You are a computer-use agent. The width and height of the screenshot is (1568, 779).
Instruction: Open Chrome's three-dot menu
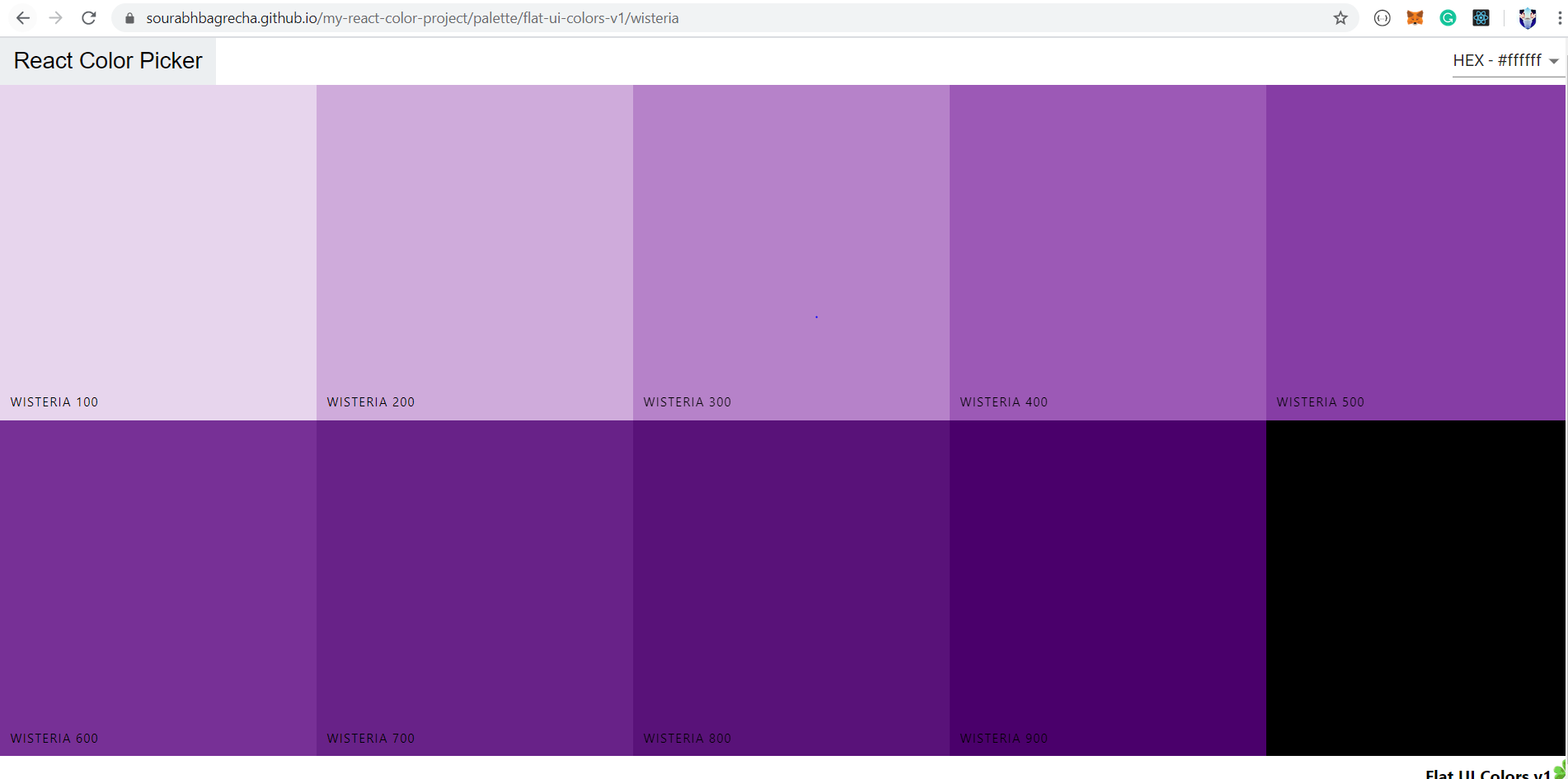(x=1560, y=18)
